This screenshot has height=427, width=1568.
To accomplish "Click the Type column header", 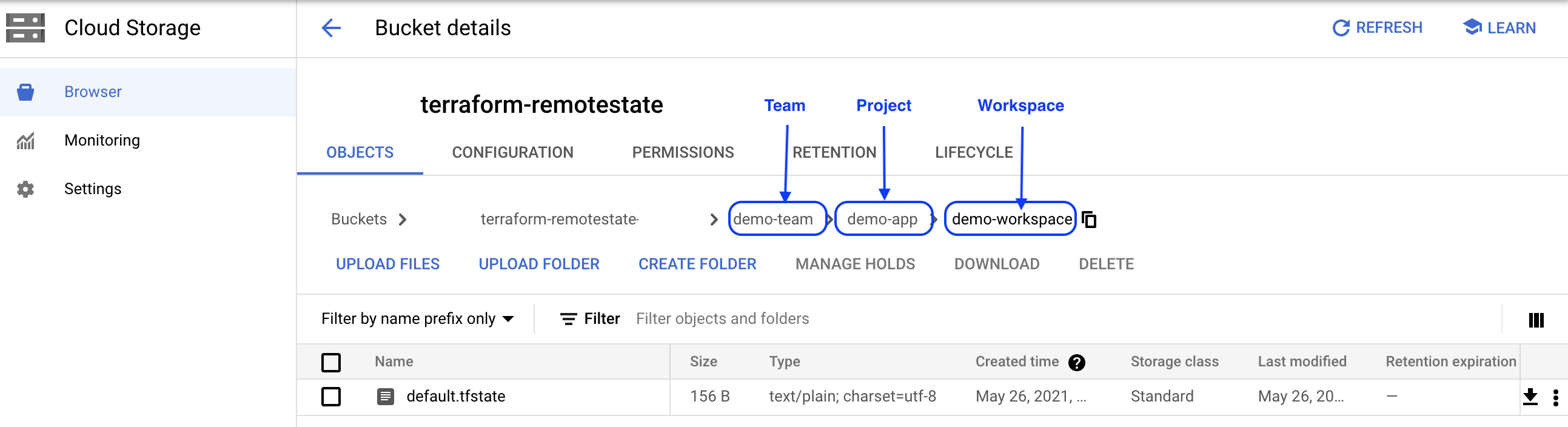I will [x=784, y=362].
